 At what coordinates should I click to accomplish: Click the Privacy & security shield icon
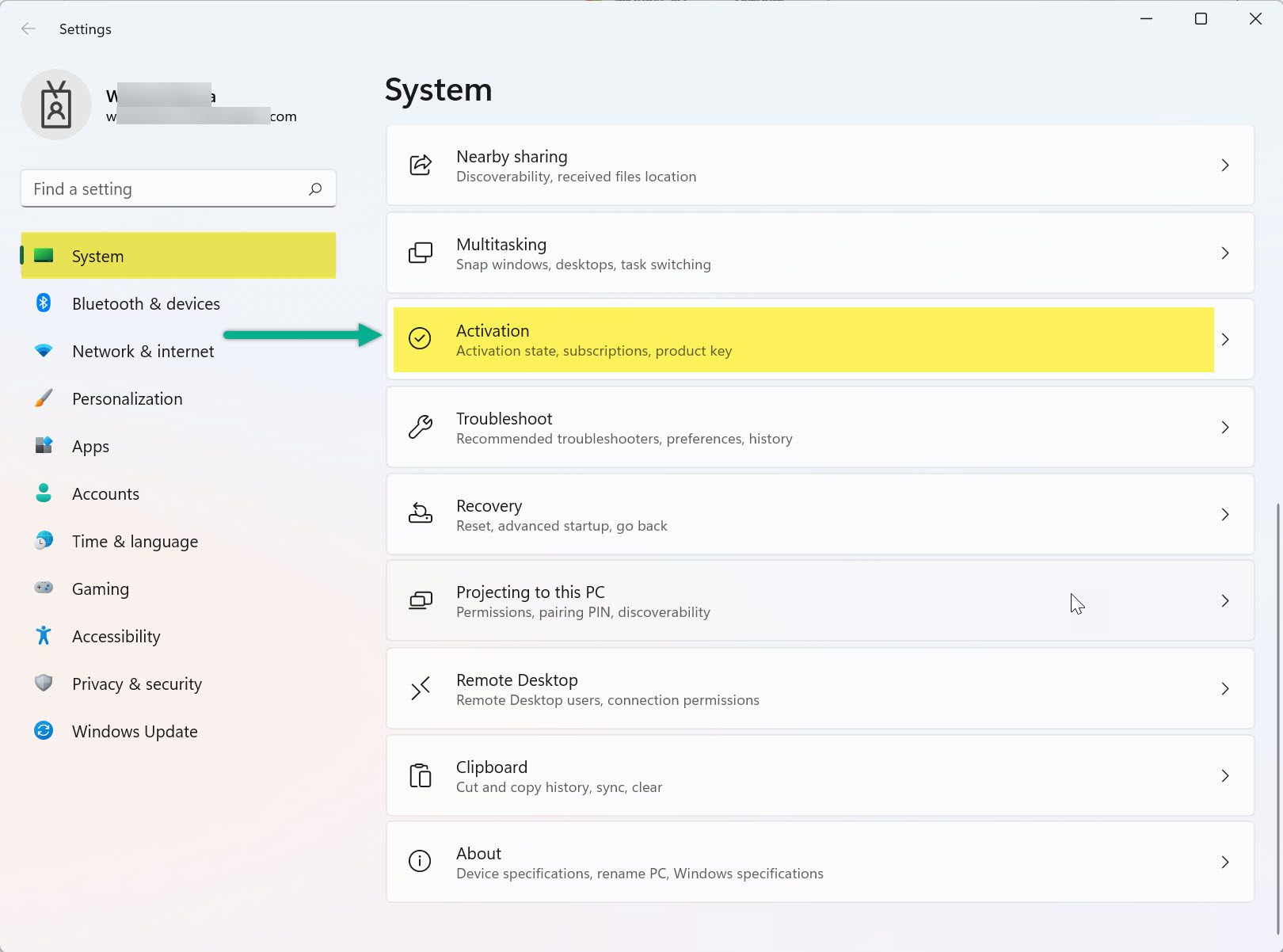click(x=44, y=684)
